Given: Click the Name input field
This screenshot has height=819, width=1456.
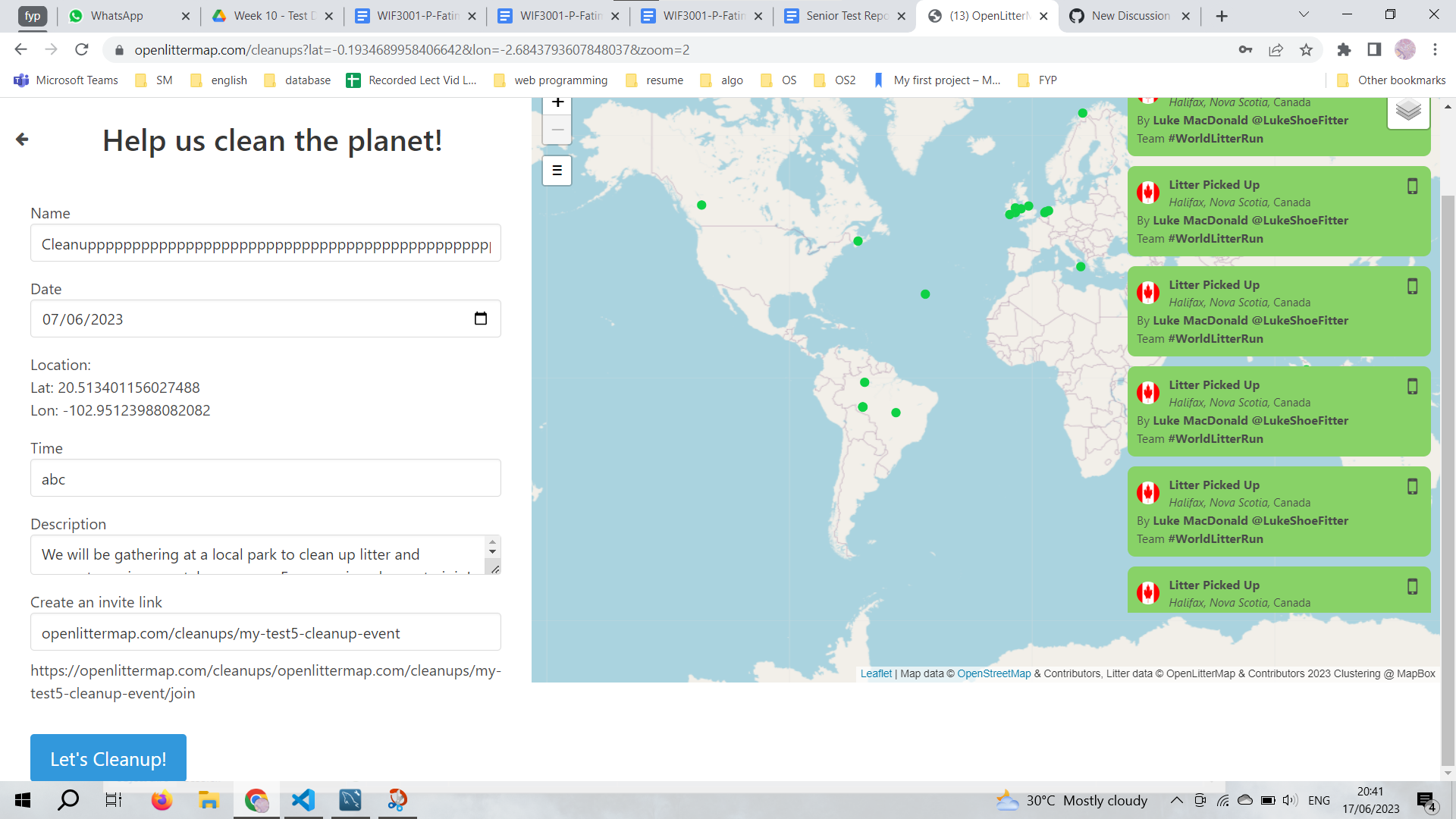Looking at the screenshot, I should point(265,243).
